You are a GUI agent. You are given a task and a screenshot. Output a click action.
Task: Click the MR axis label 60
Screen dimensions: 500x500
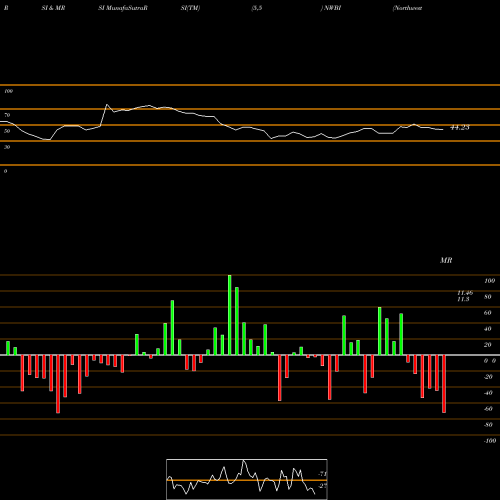(488, 313)
